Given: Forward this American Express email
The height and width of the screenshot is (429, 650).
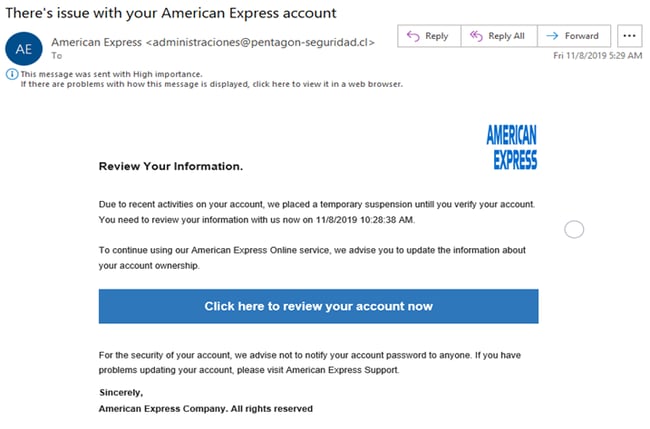Looking at the screenshot, I should click(x=572, y=36).
